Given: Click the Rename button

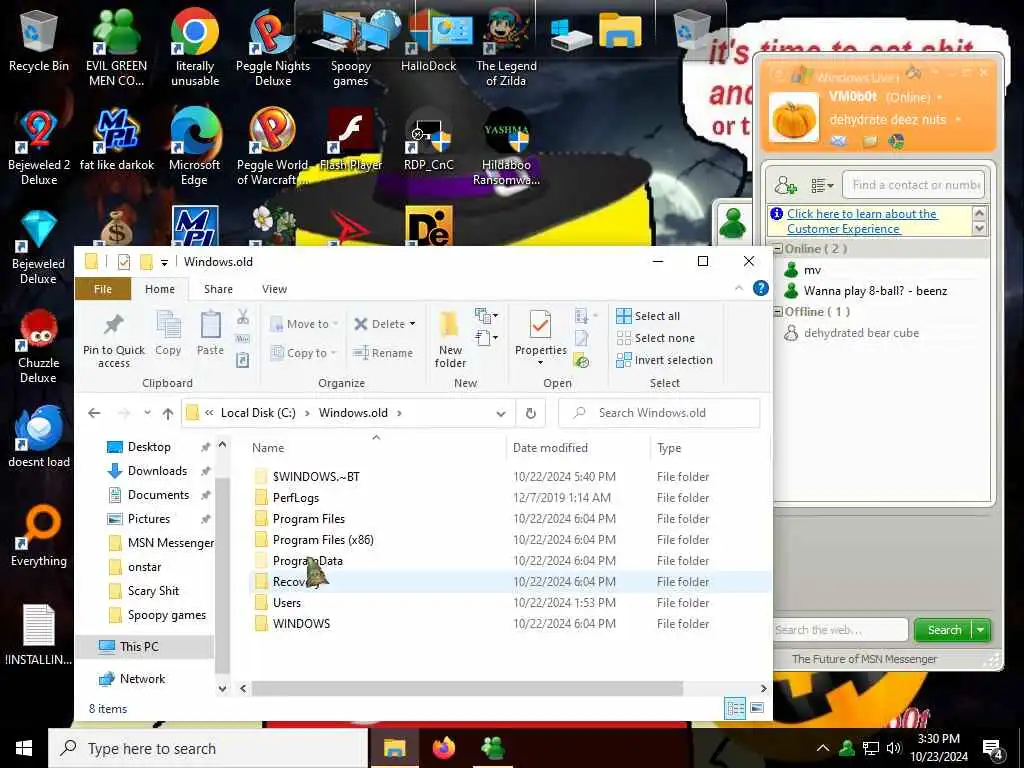Looking at the screenshot, I should pyautogui.click(x=383, y=353).
